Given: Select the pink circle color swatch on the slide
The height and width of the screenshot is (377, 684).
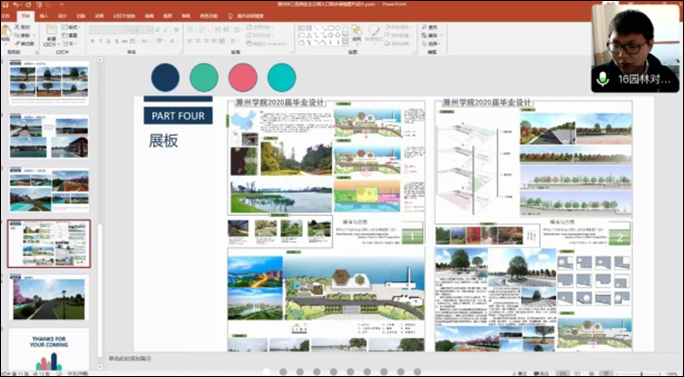Looking at the screenshot, I should pyautogui.click(x=243, y=78).
